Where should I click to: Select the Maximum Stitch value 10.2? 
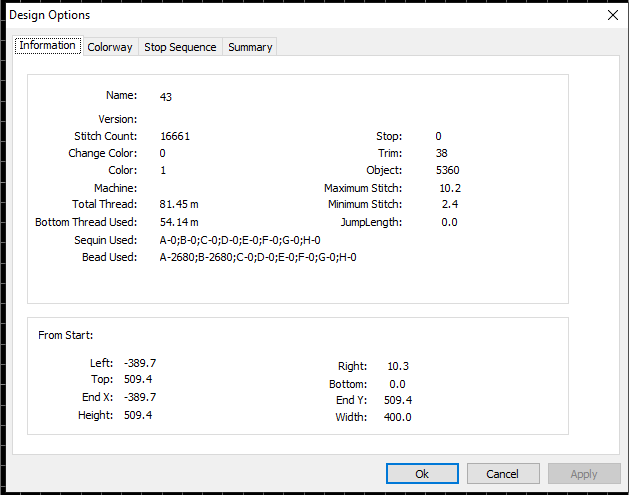click(x=450, y=188)
